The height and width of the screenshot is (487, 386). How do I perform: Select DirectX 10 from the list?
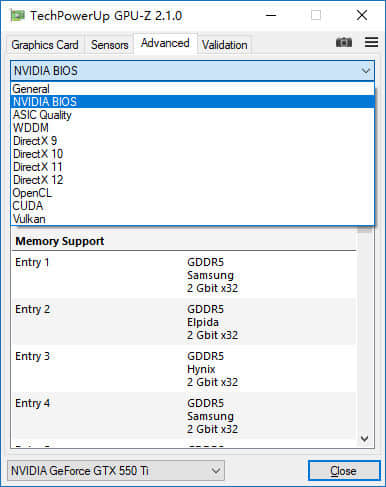coord(193,154)
